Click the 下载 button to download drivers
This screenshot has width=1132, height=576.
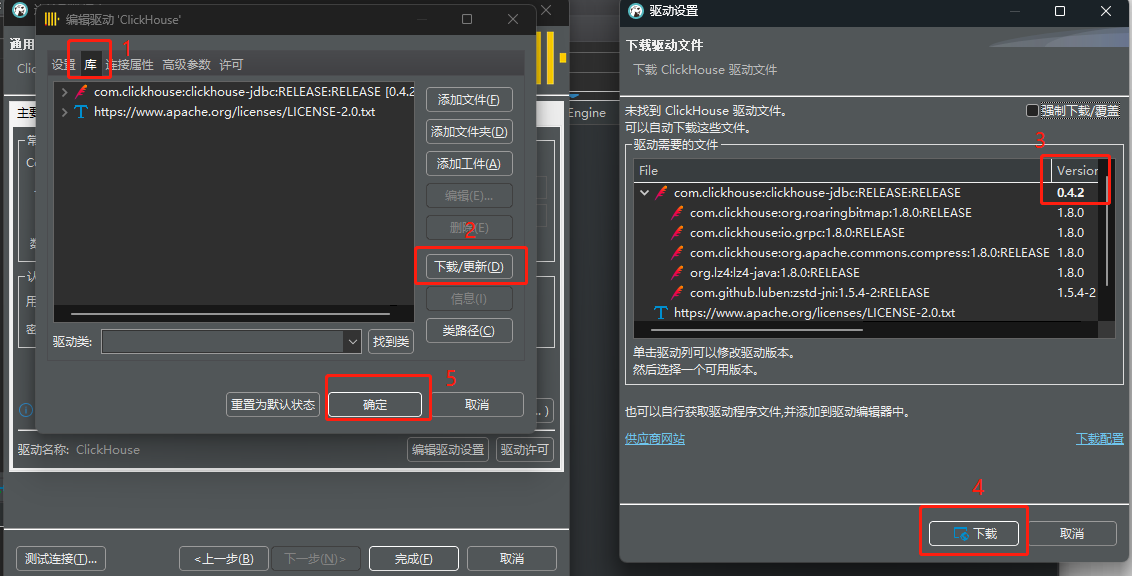click(x=974, y=533)
